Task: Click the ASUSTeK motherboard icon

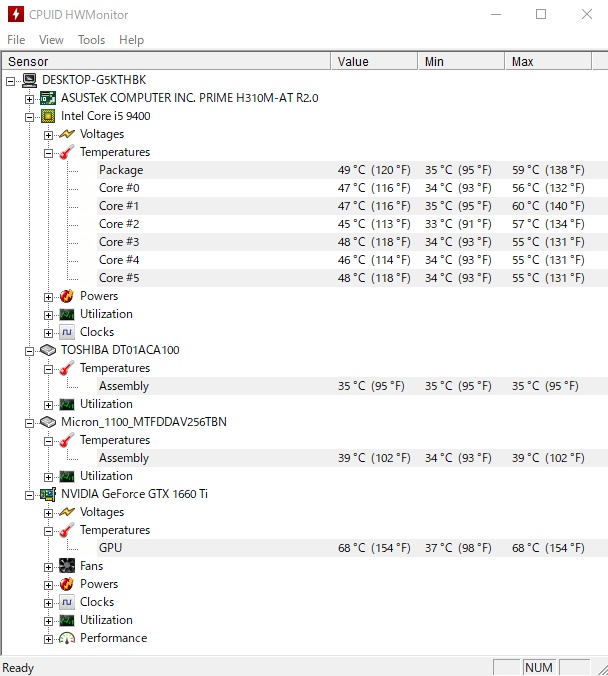Action: 48,98
